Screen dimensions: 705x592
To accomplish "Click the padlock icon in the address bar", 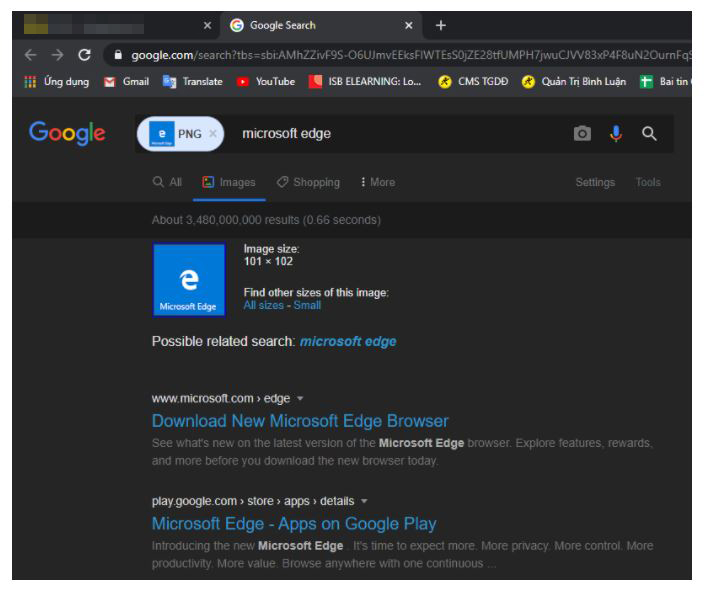I will 118,55.
